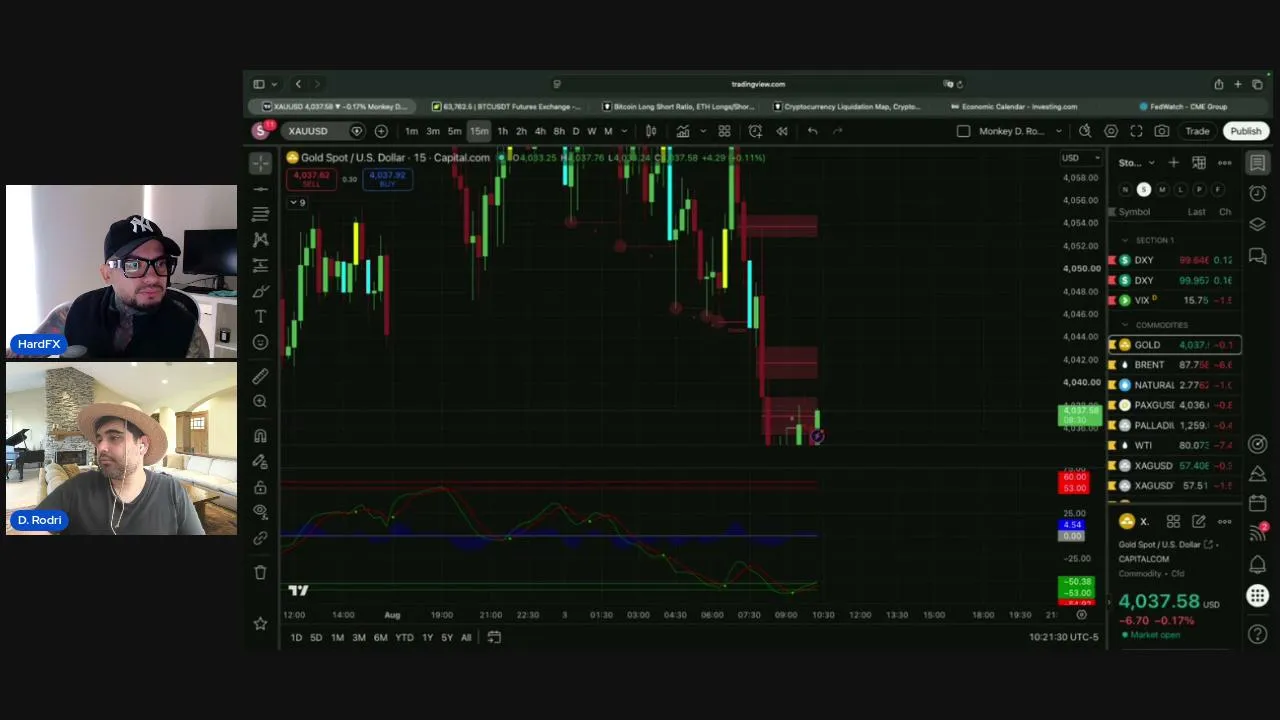The image size is (1280, 720).
Task: Create an alert from top toolbar
Action: pyautogui.click(x=755, y=131)
